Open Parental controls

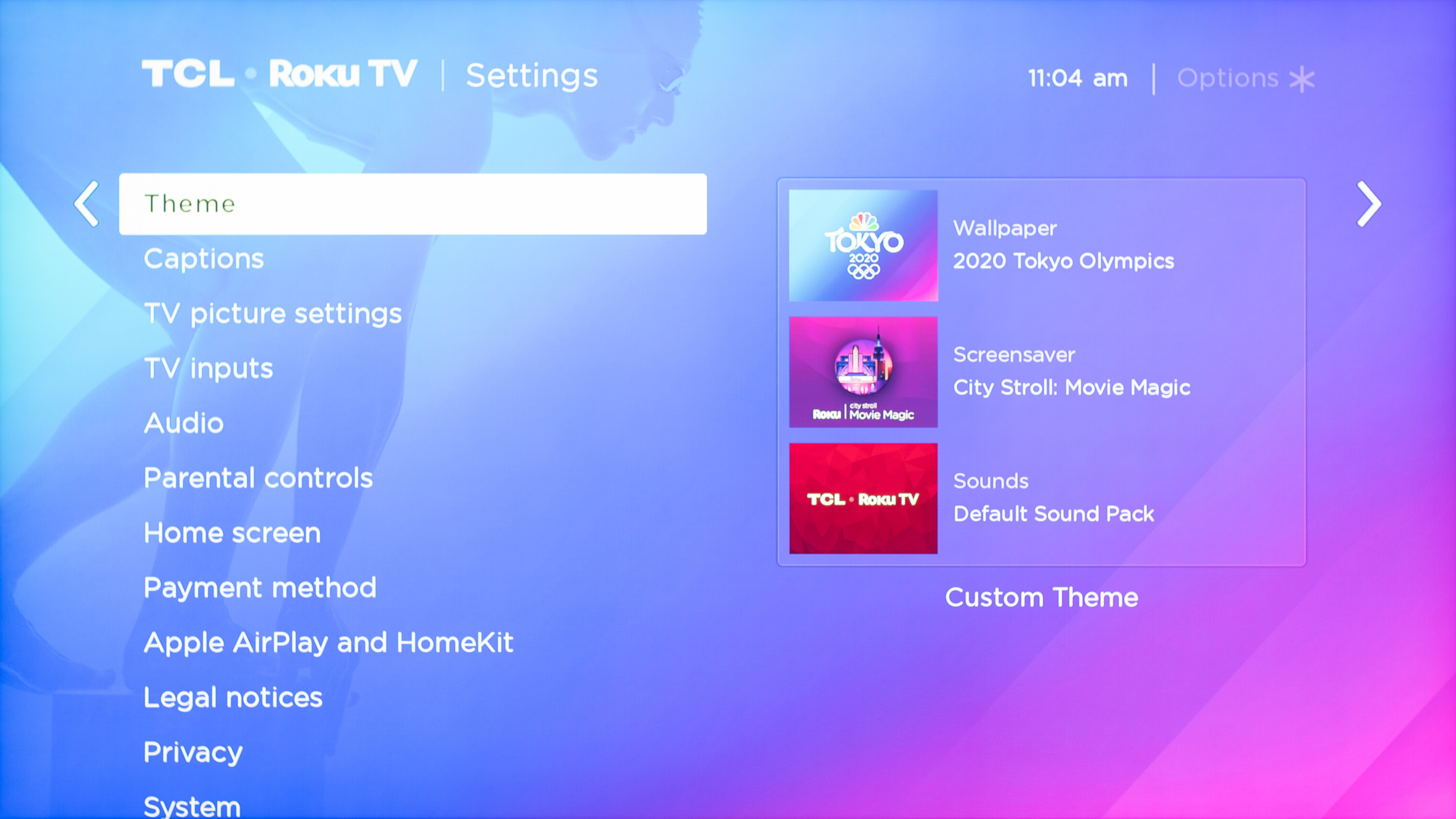(x=258, y=478)
